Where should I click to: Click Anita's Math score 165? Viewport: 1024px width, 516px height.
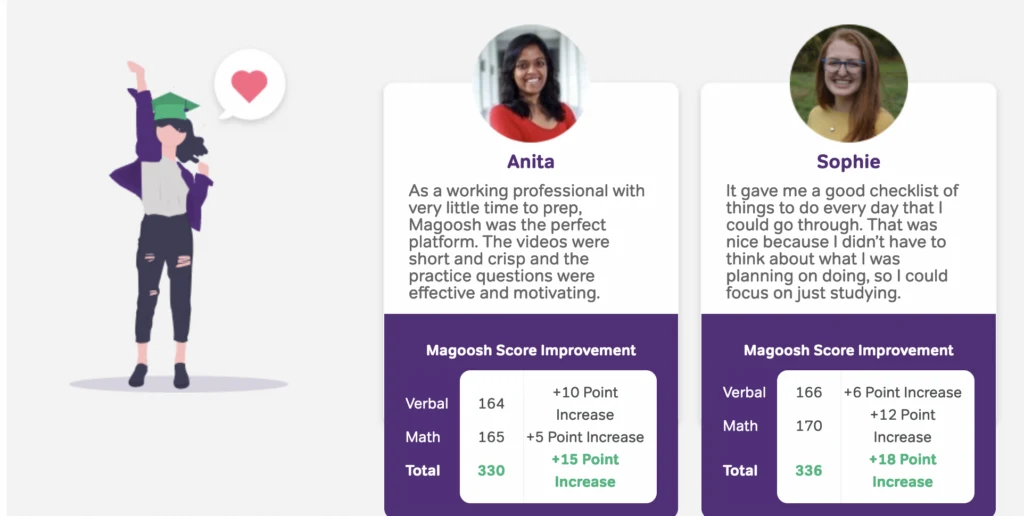tap(491, 437)
